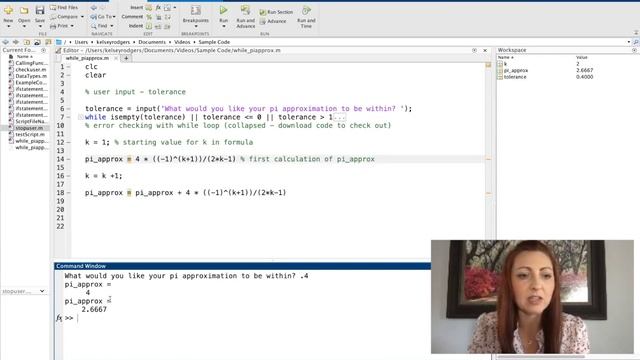This screenshot has height=360, width=640.
Task: Click the green Run button
Action: pyautogui.click(x=223, y=10)
